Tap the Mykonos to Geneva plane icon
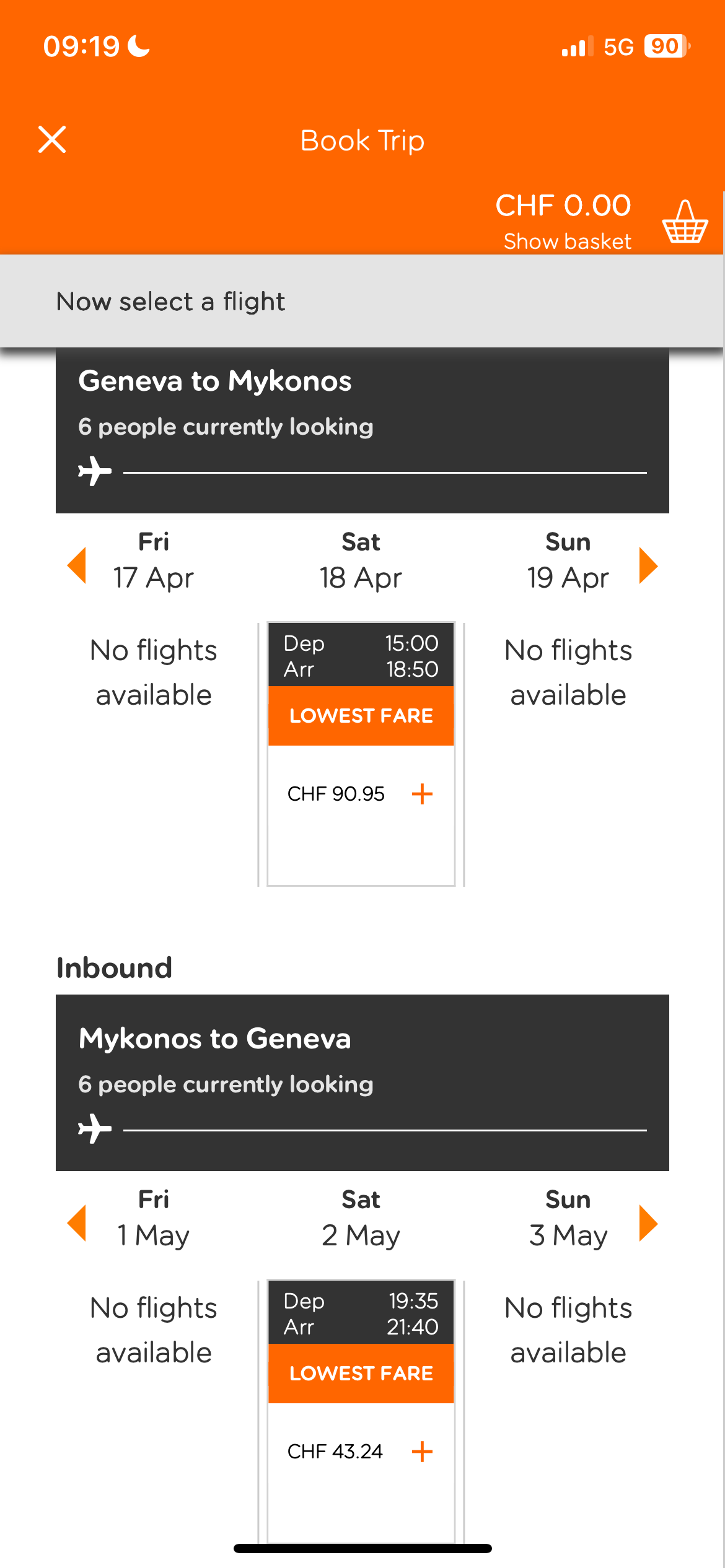The width and height of the screenshot is (725, 1568). [x=95, y=1129]
